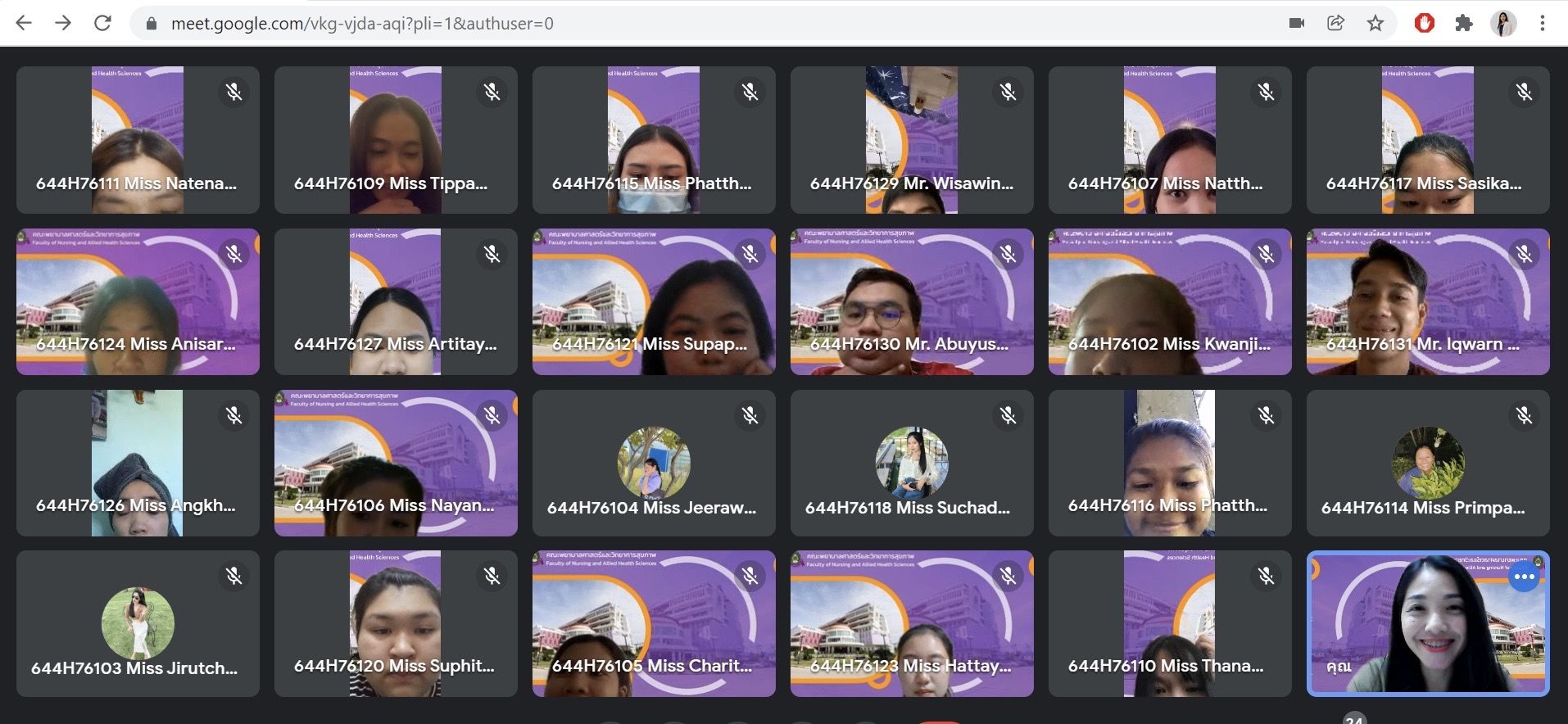Reload the Google Meet page
The height and width of the screenshot is (724, 1568).
[102, 23]
